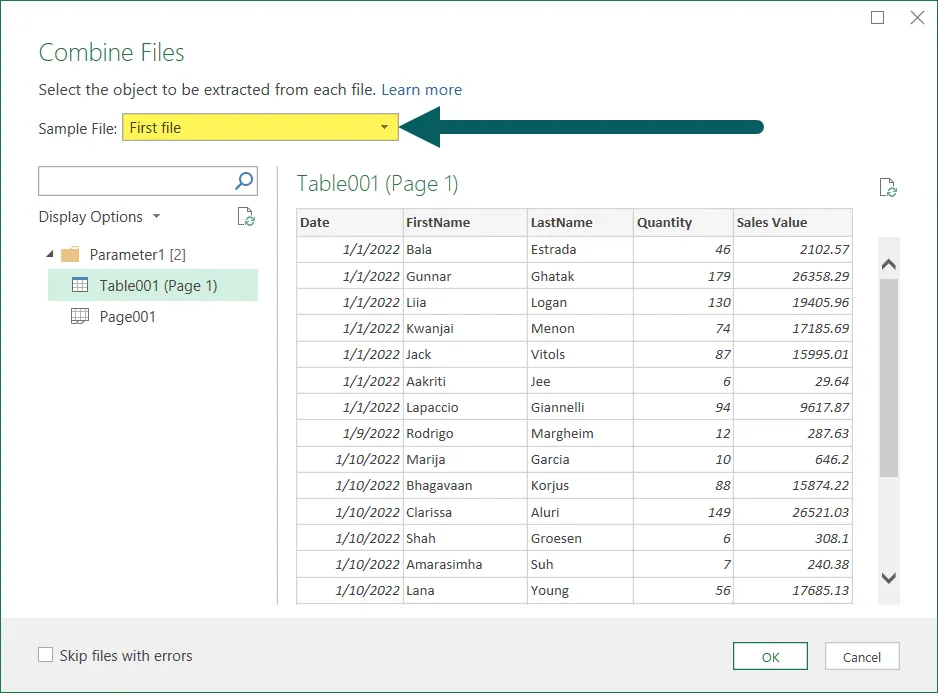Close the Combine Files dialog
Screen dimensions: 938x693
[x=916, y=17]
